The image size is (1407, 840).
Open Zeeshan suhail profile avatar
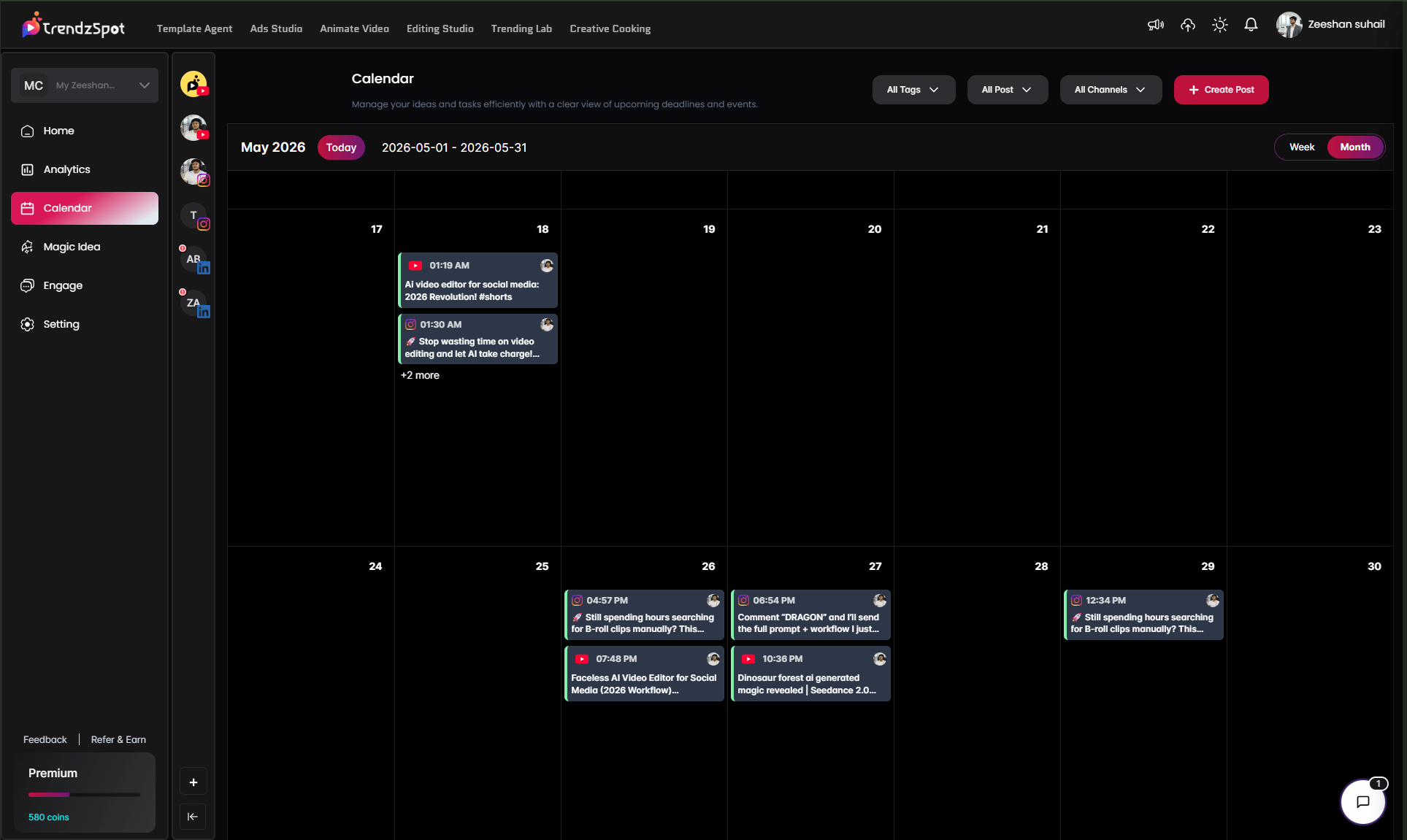pyautogui.click(x=1289, y=25)
